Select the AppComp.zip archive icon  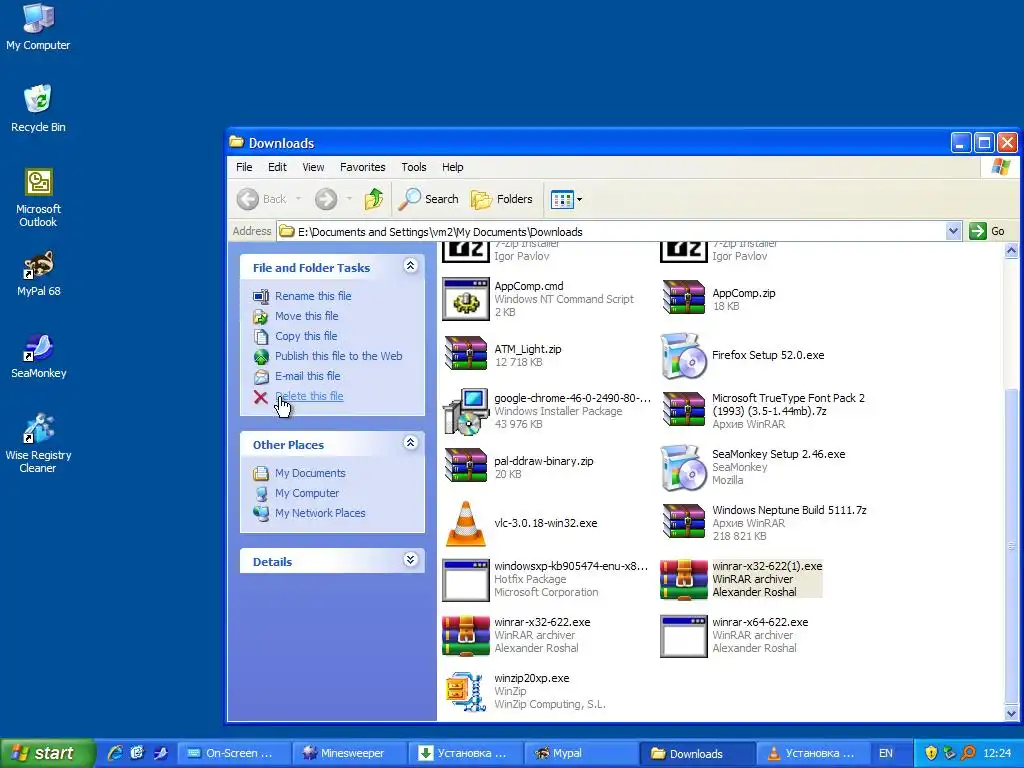(x=684, y=297)
